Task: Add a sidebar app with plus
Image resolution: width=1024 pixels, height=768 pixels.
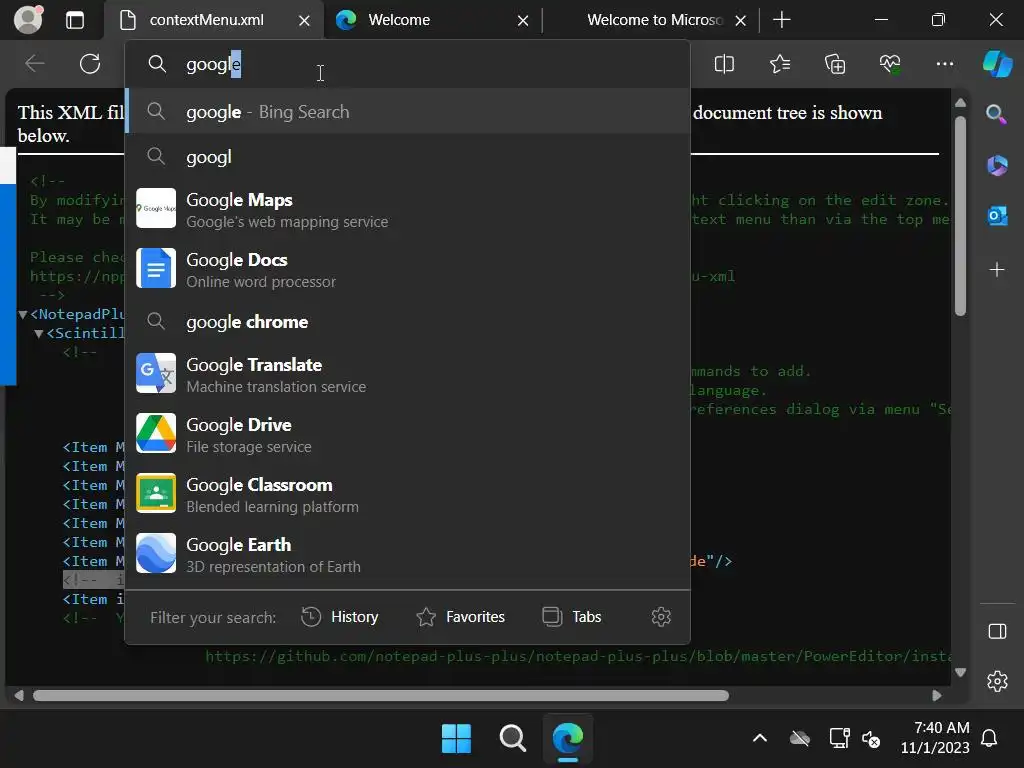Action: pyautogui.click(x=997, y=269)
